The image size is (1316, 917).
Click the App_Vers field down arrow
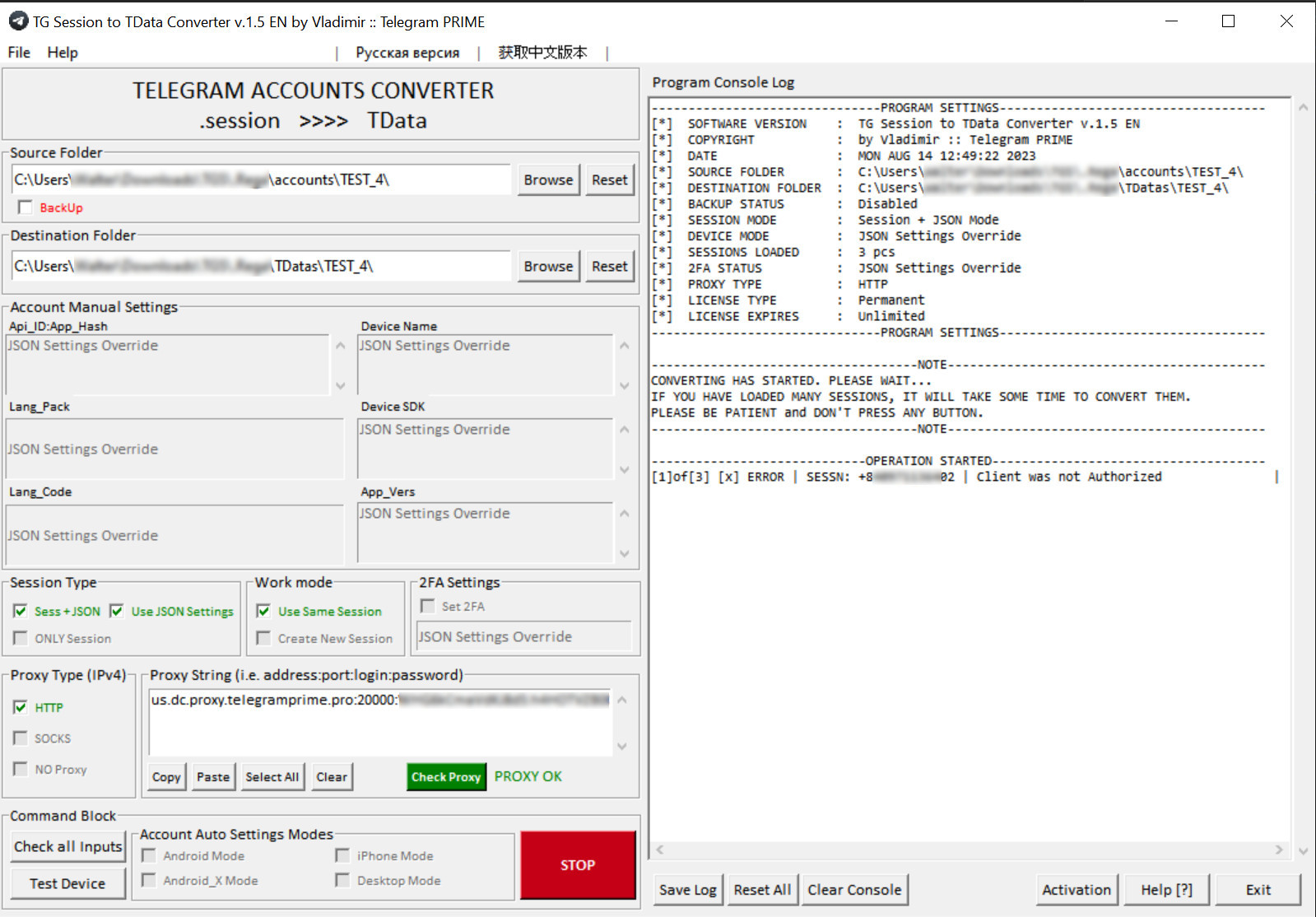(x=625, y=553)
